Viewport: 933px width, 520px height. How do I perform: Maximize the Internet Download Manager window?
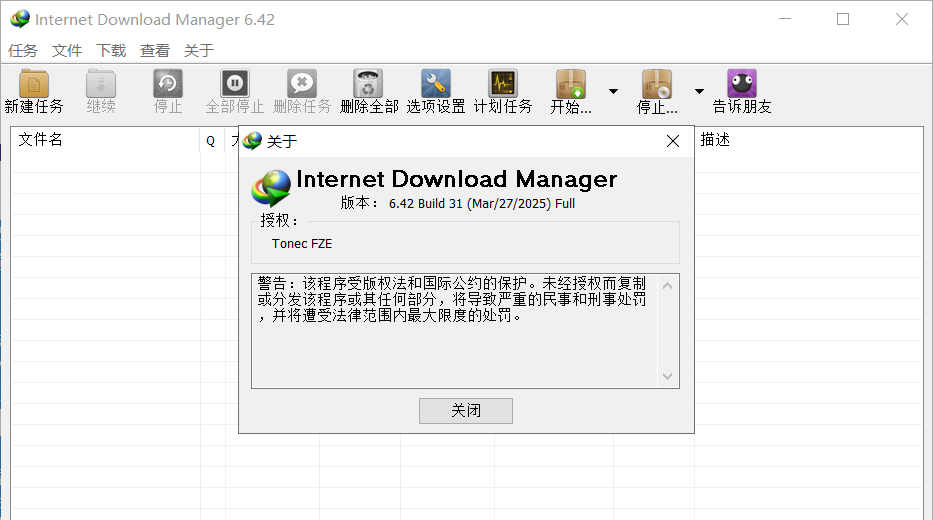tap(843, 19)
